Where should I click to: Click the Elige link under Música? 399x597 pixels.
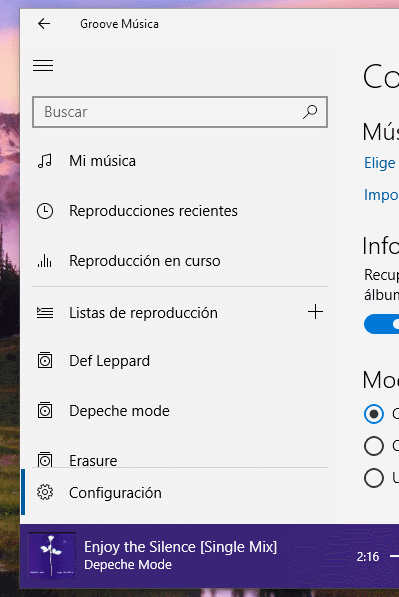pyautogui.click(x=381, y=163)
